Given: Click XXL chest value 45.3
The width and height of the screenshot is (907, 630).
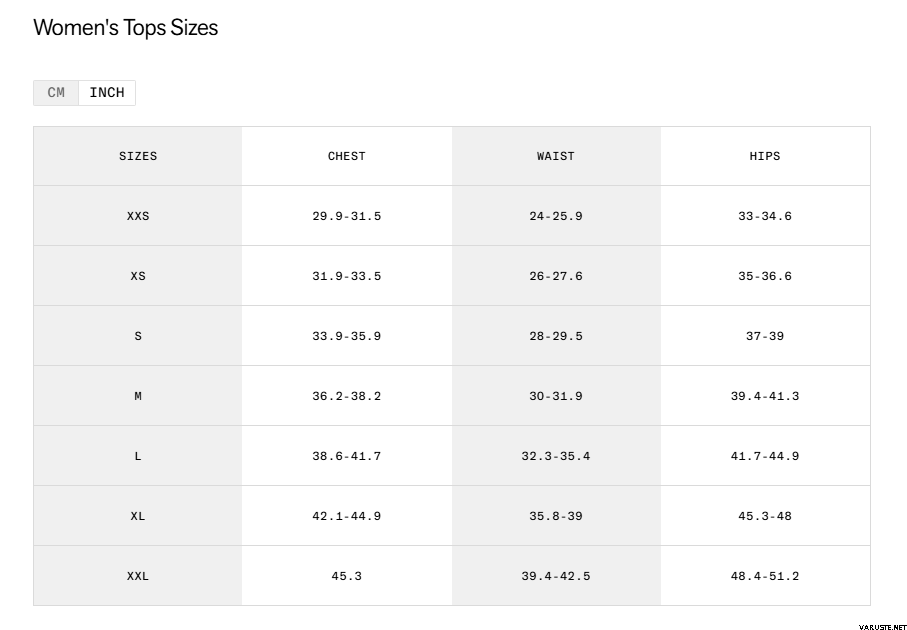Looking at the screenshot, I should pyautogui.click(x=347, y=576).
